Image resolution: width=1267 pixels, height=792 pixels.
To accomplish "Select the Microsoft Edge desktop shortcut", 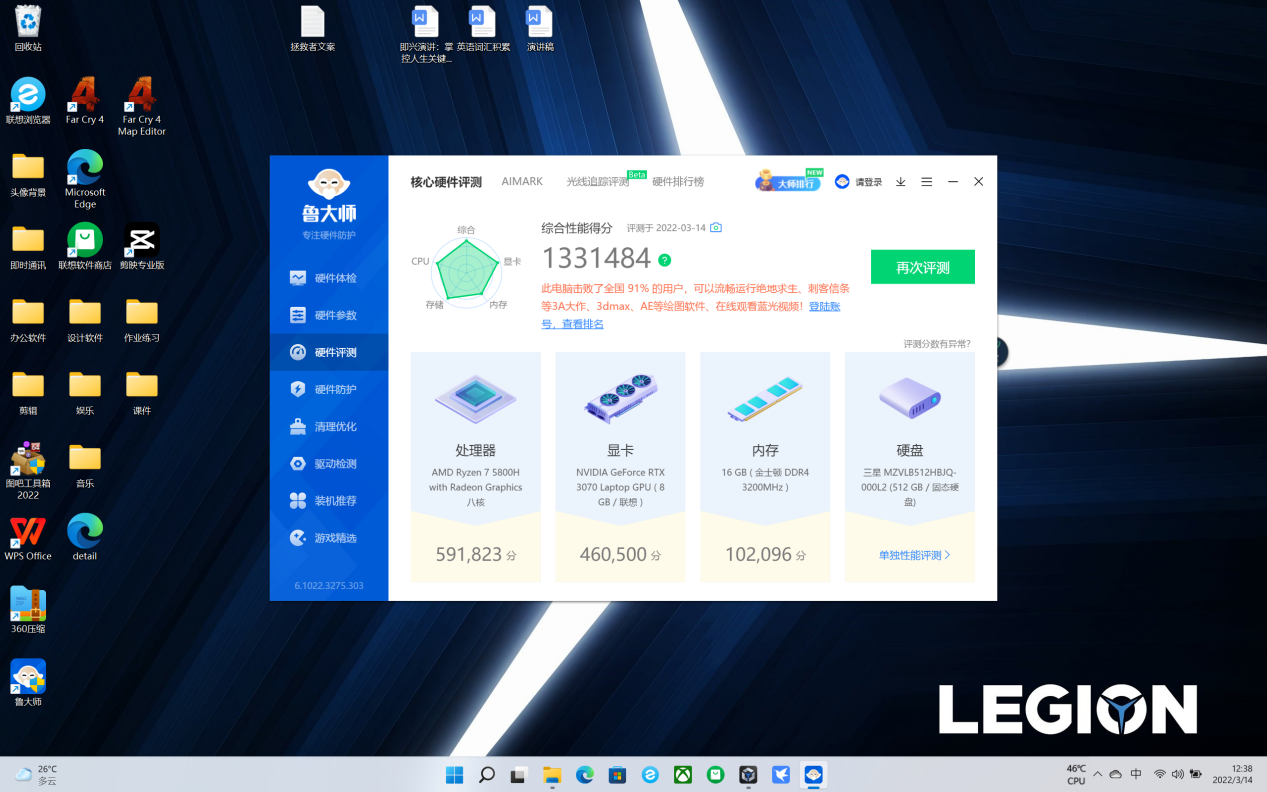I will 85,179.
